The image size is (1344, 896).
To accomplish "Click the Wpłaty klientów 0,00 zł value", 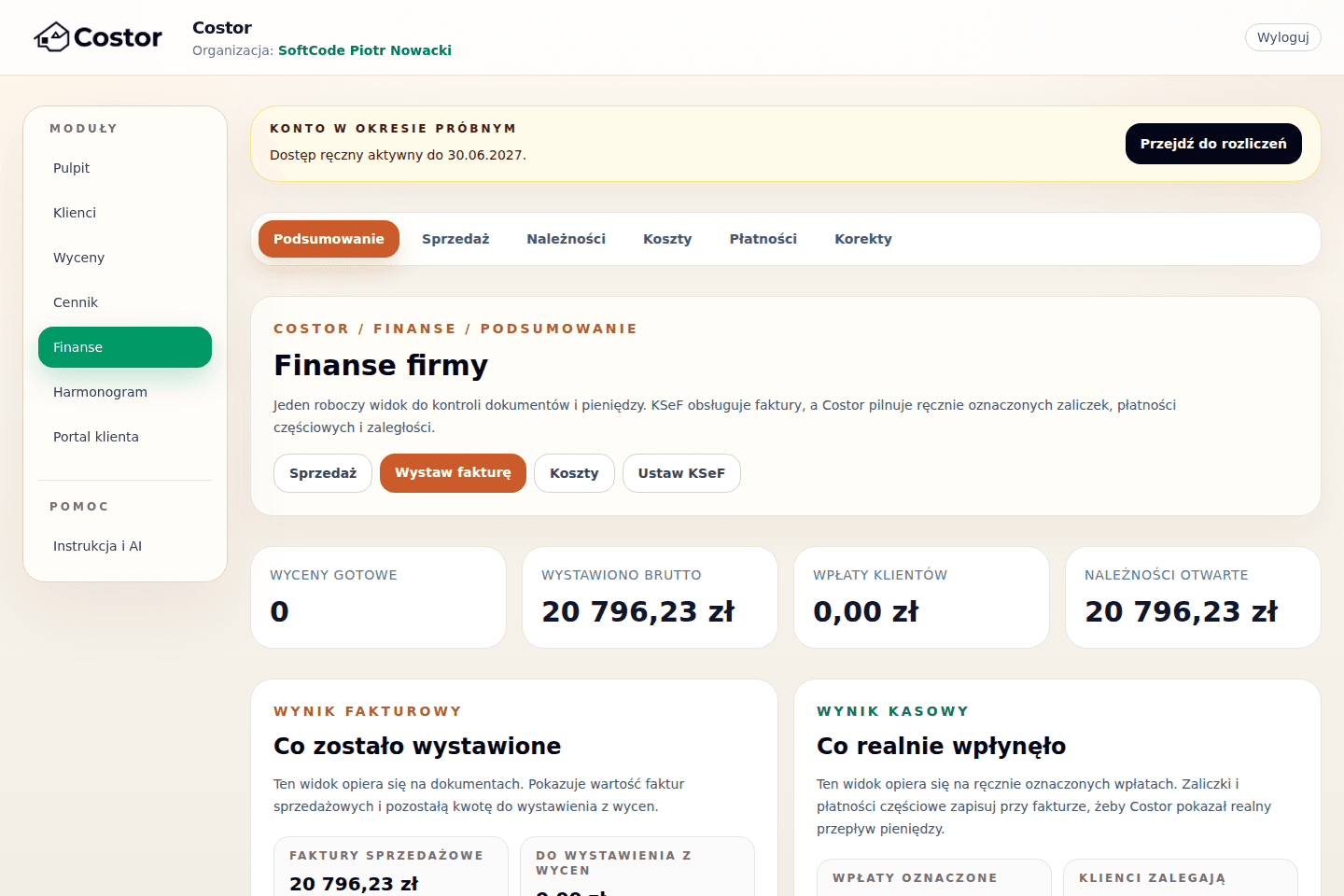I will tap(866, 611).
